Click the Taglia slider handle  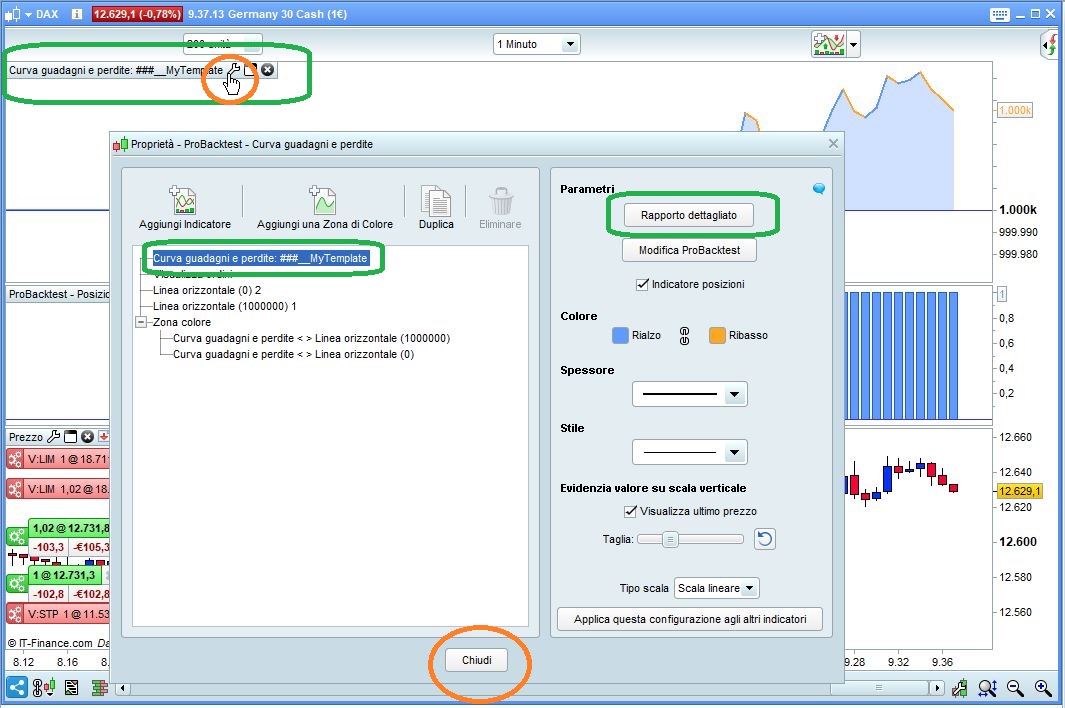coord(670,539)
